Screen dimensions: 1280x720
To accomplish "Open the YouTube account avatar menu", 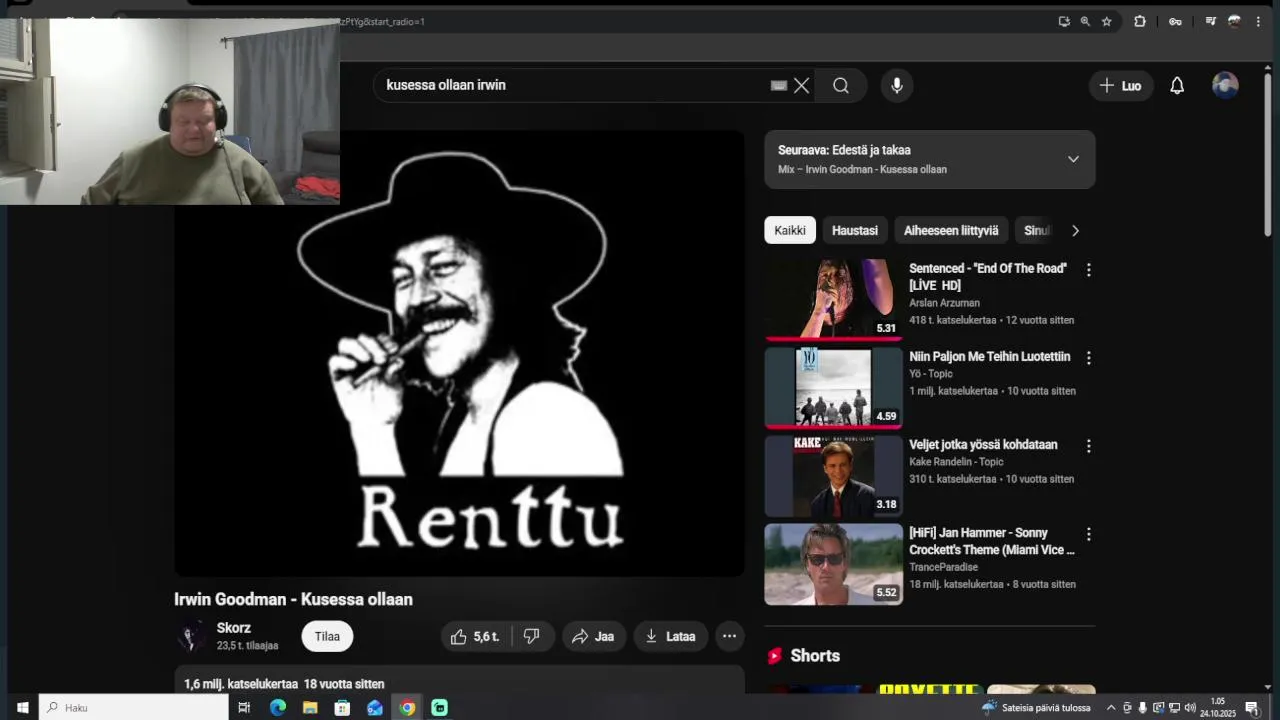I will point(1225,86).
